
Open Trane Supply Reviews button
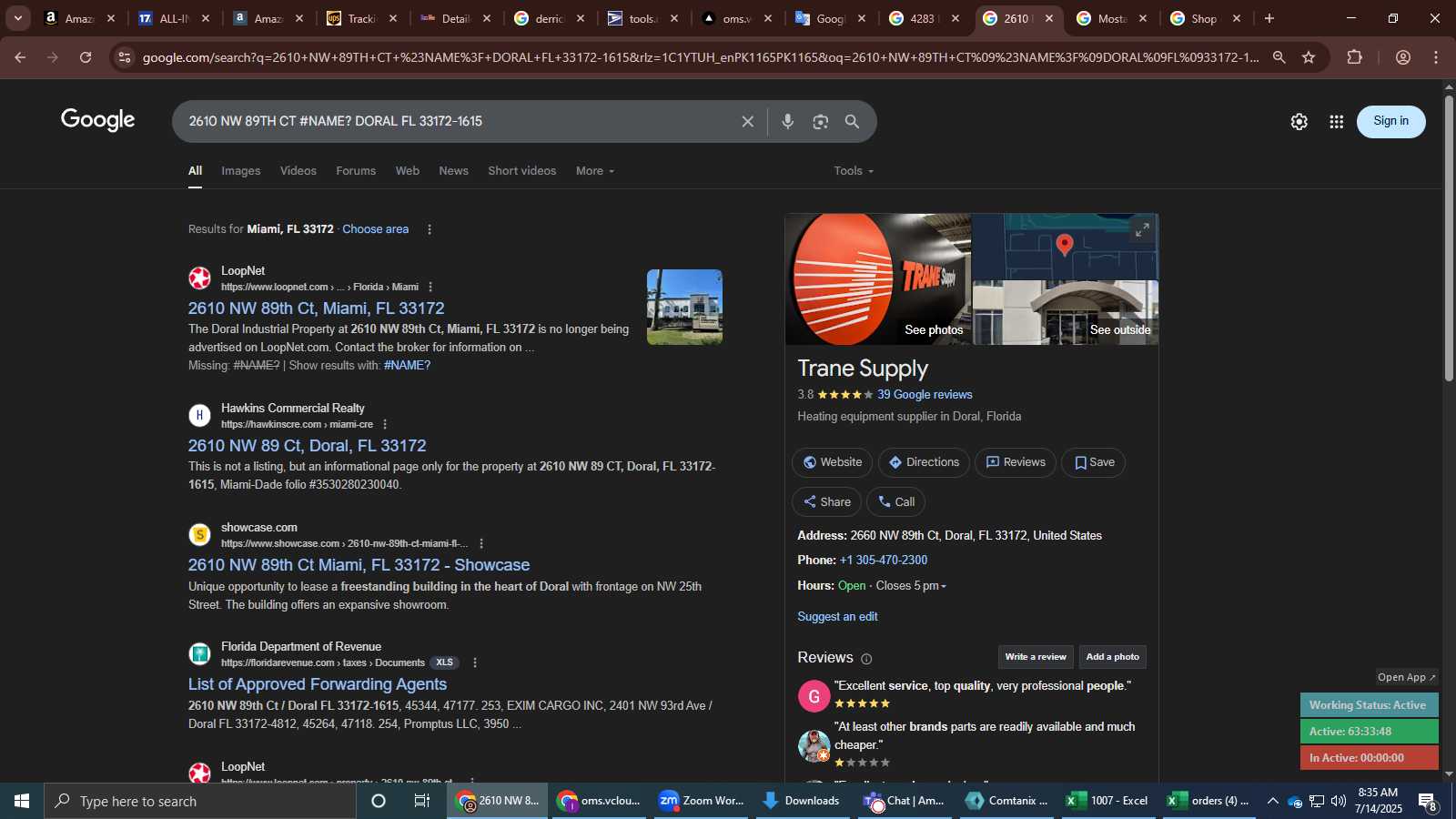(x=1016, y=462)
